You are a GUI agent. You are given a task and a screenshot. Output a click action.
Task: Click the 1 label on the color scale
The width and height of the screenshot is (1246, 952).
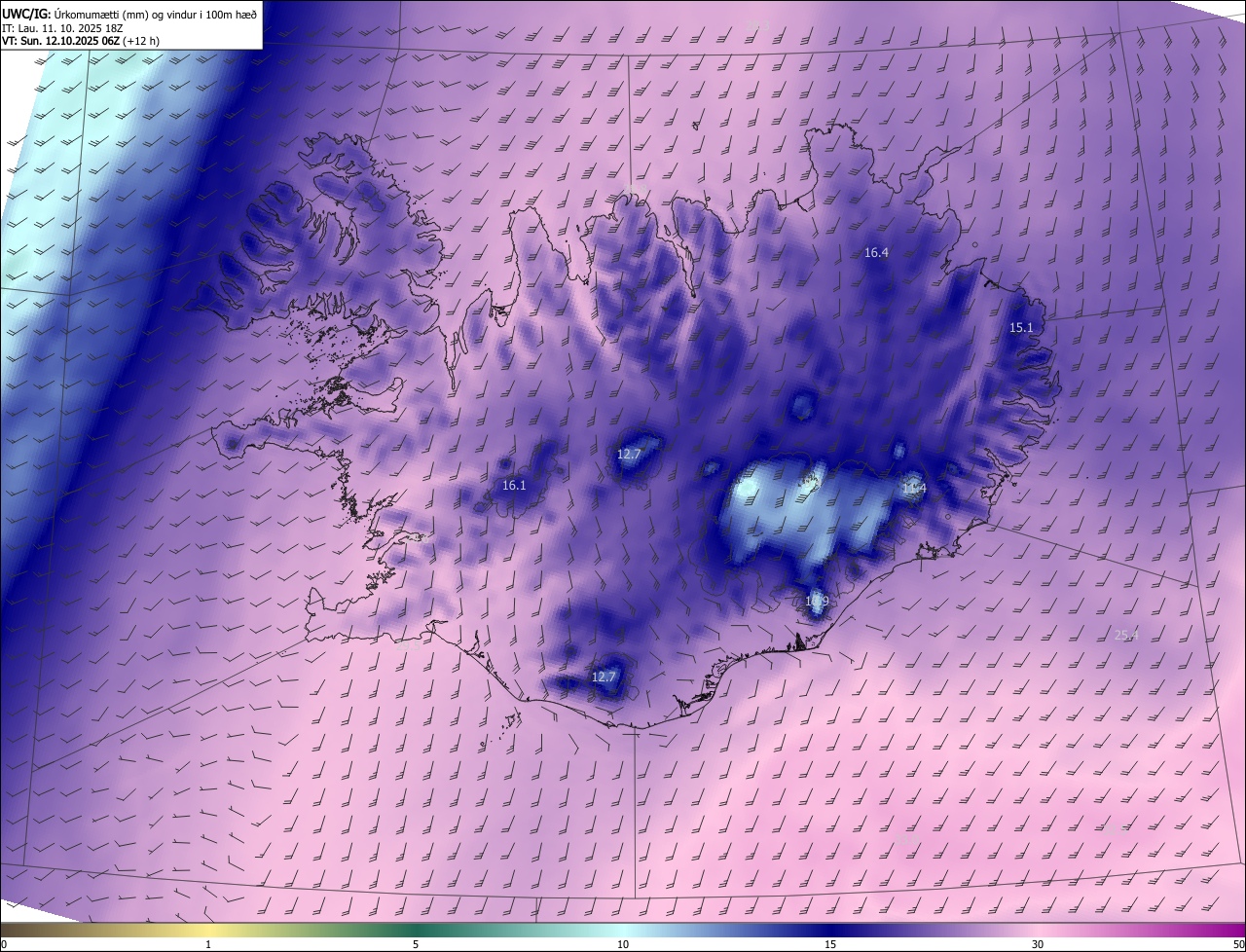click(x=208, y=944)
